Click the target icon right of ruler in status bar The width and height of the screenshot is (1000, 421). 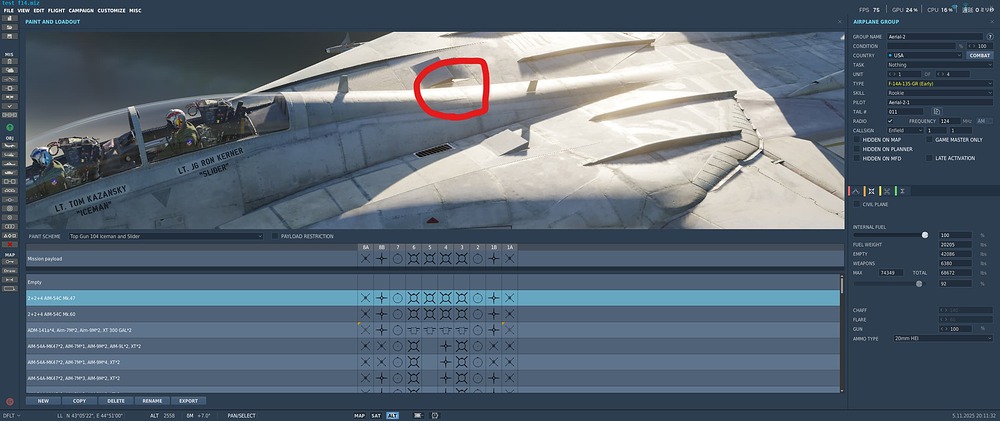[436, 415]
